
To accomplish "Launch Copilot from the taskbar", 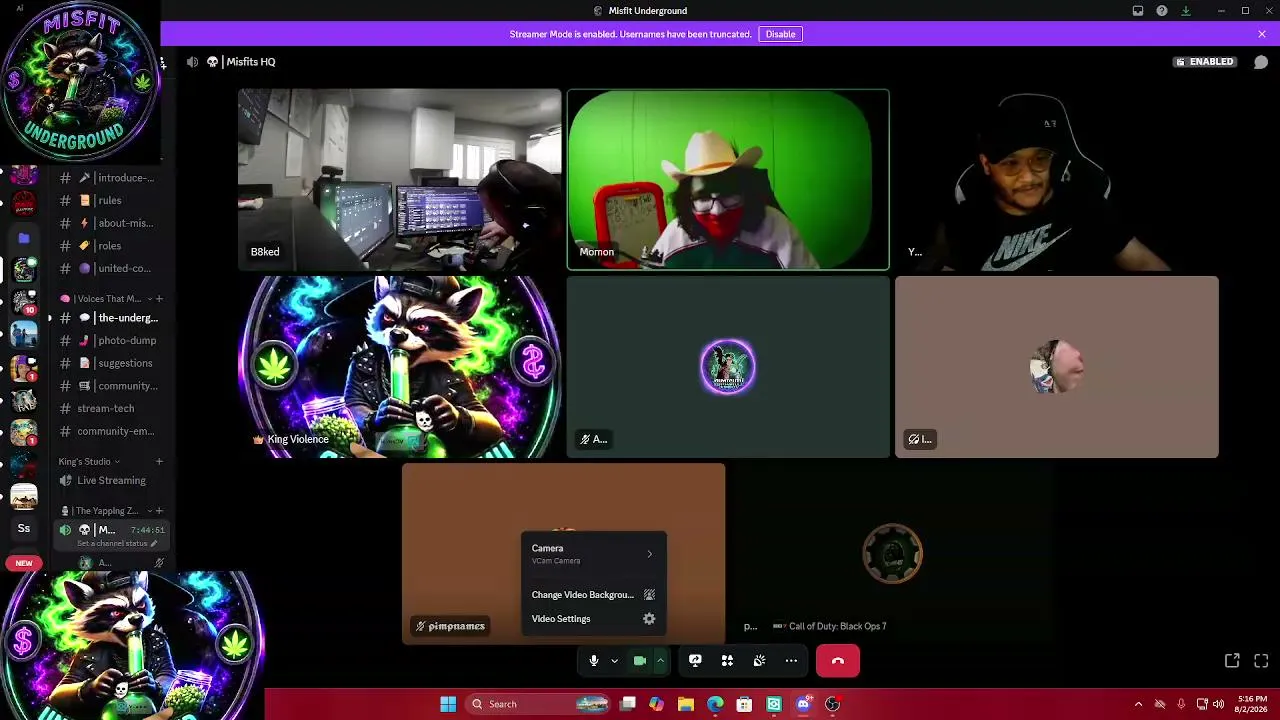I will pos(656,704).
